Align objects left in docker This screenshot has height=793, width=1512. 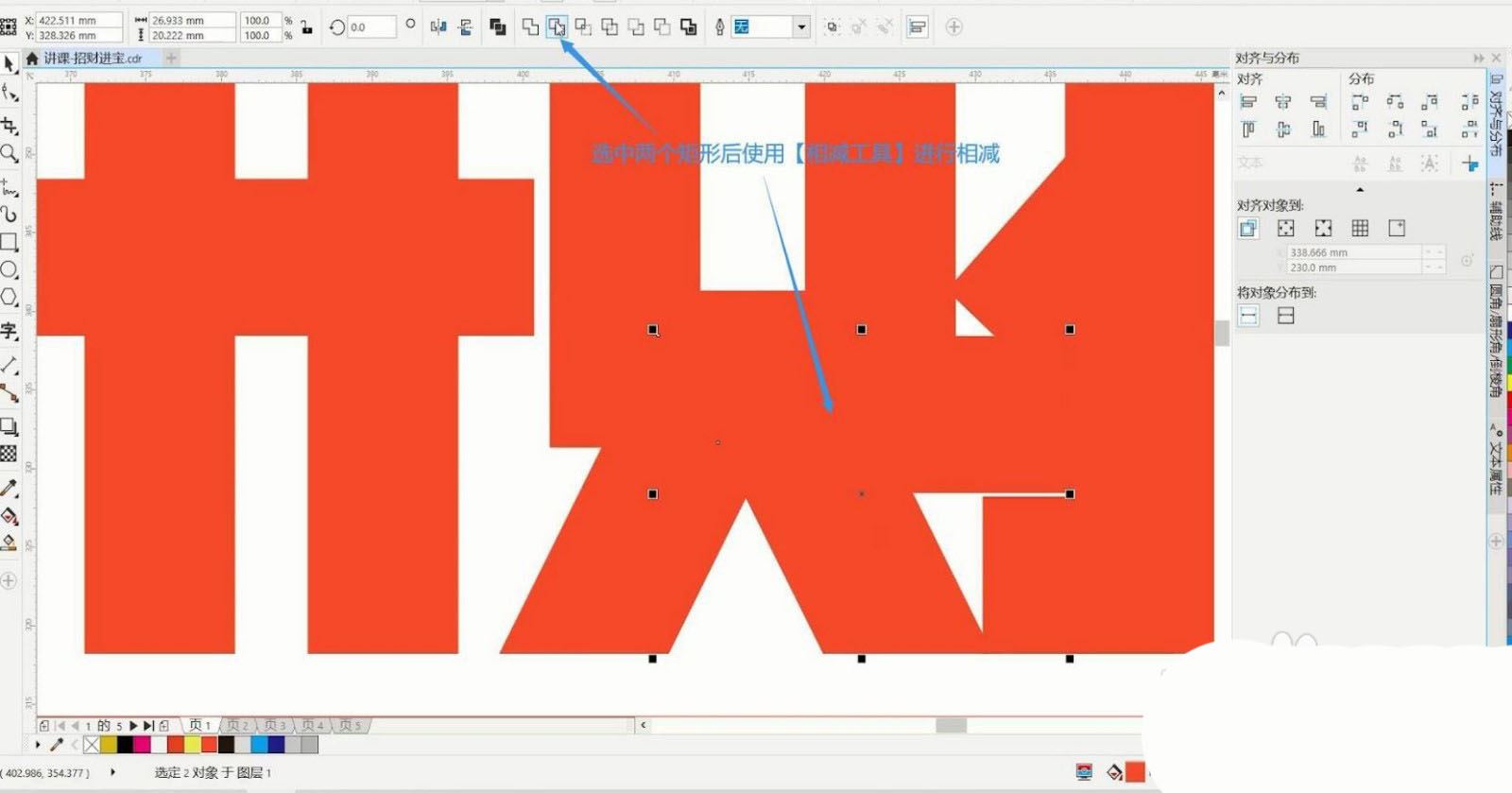1248,101
